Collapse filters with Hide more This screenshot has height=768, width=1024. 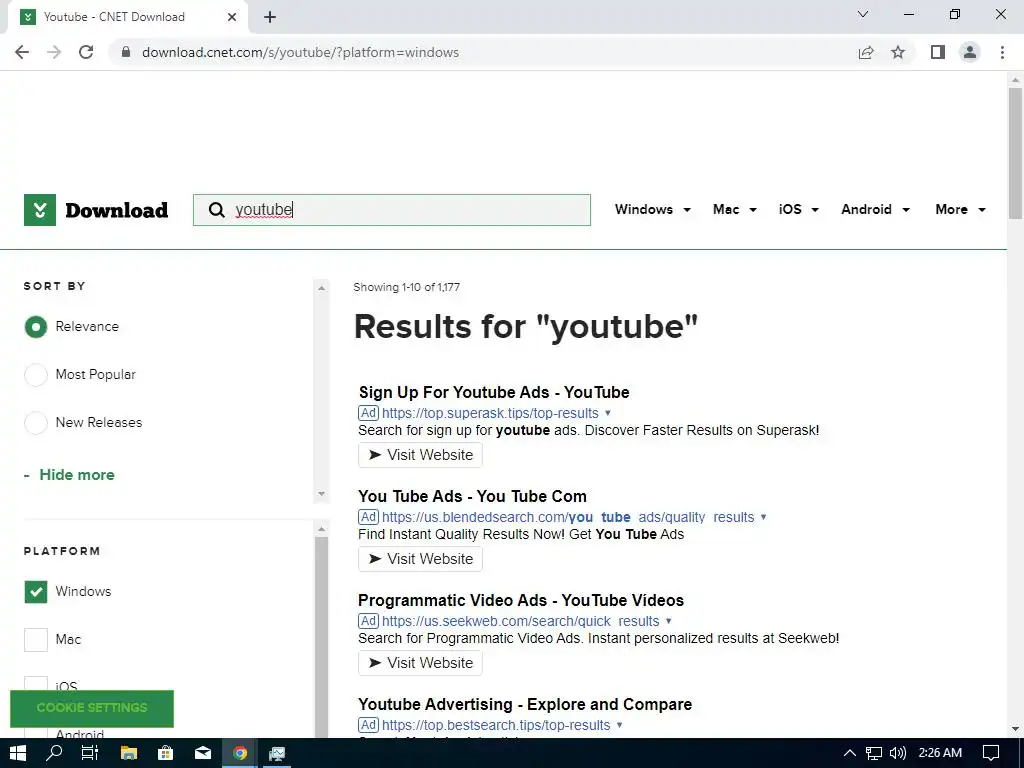pos(76,475)
